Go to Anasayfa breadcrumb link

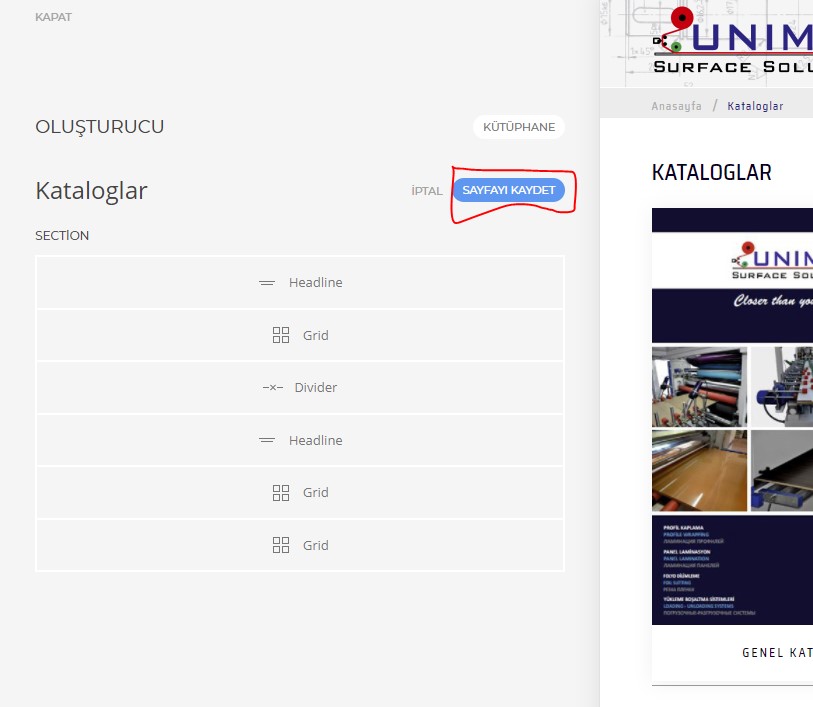point(676,106)
